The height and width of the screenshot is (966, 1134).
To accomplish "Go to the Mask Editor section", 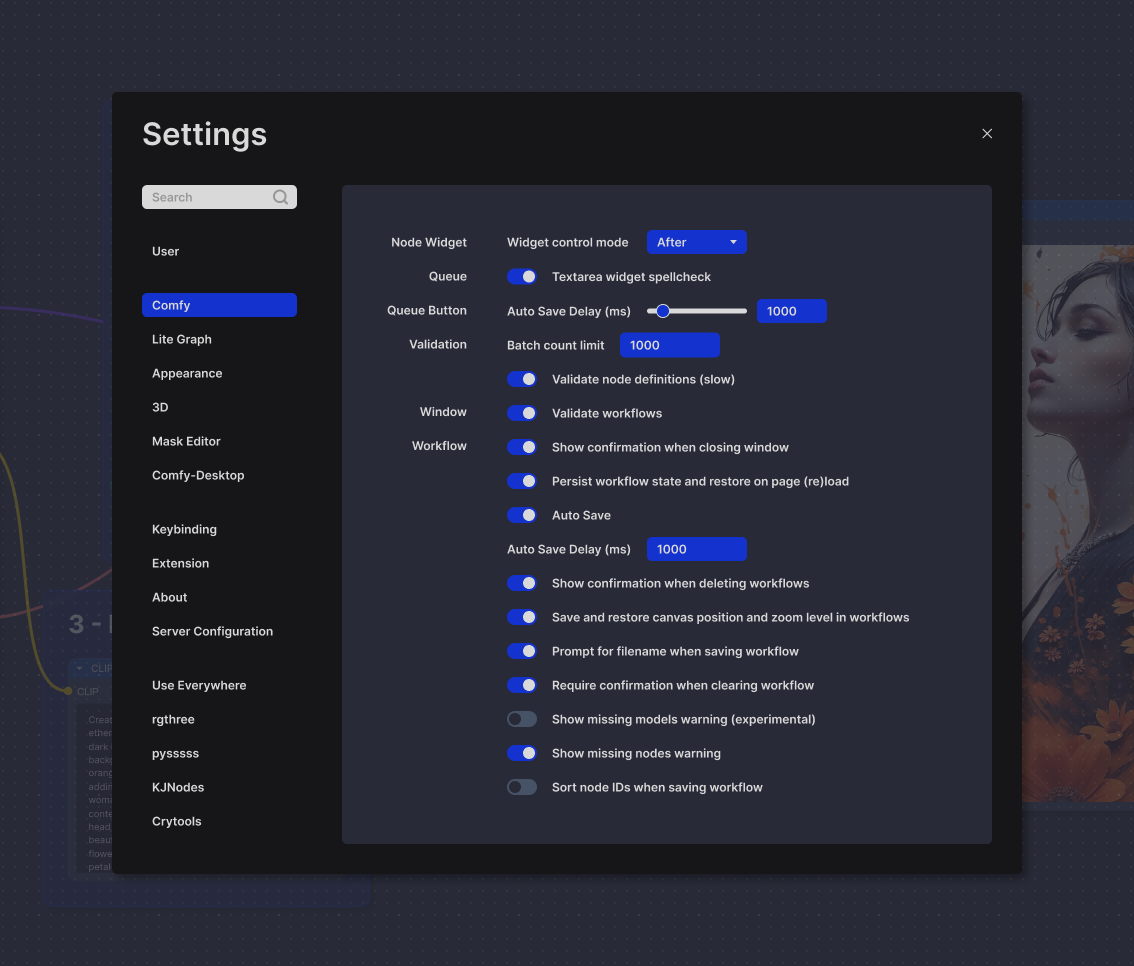I will click(x=186, y=441).
